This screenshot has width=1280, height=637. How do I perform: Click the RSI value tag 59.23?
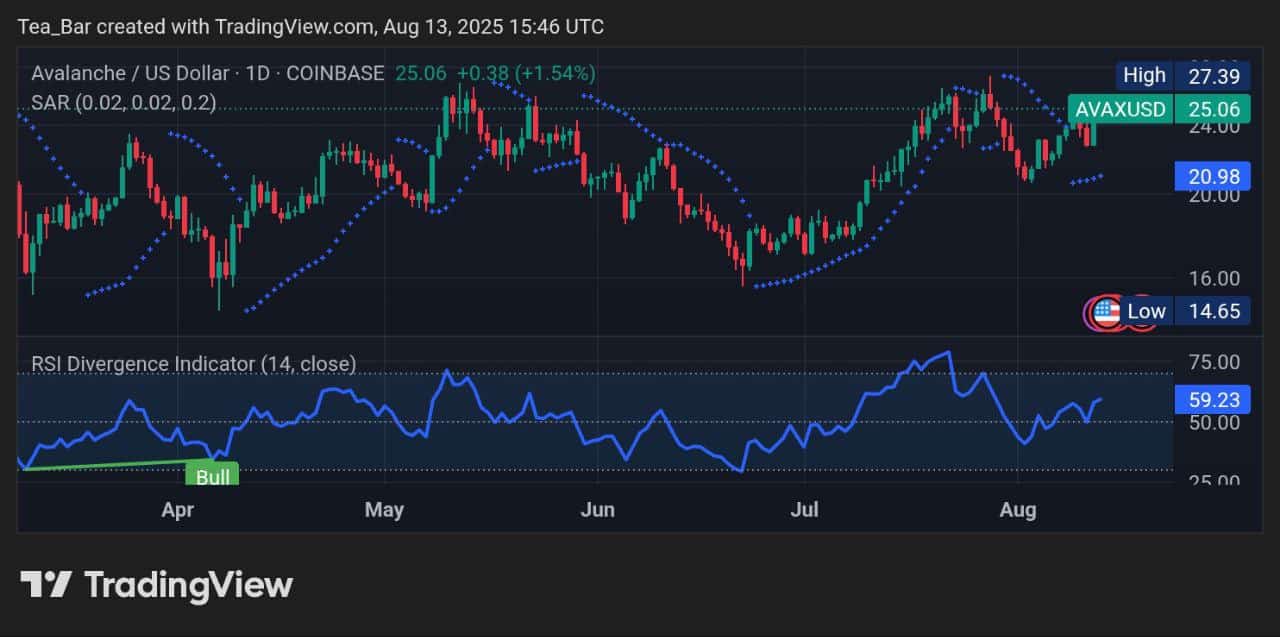[x=1214, y=400]
